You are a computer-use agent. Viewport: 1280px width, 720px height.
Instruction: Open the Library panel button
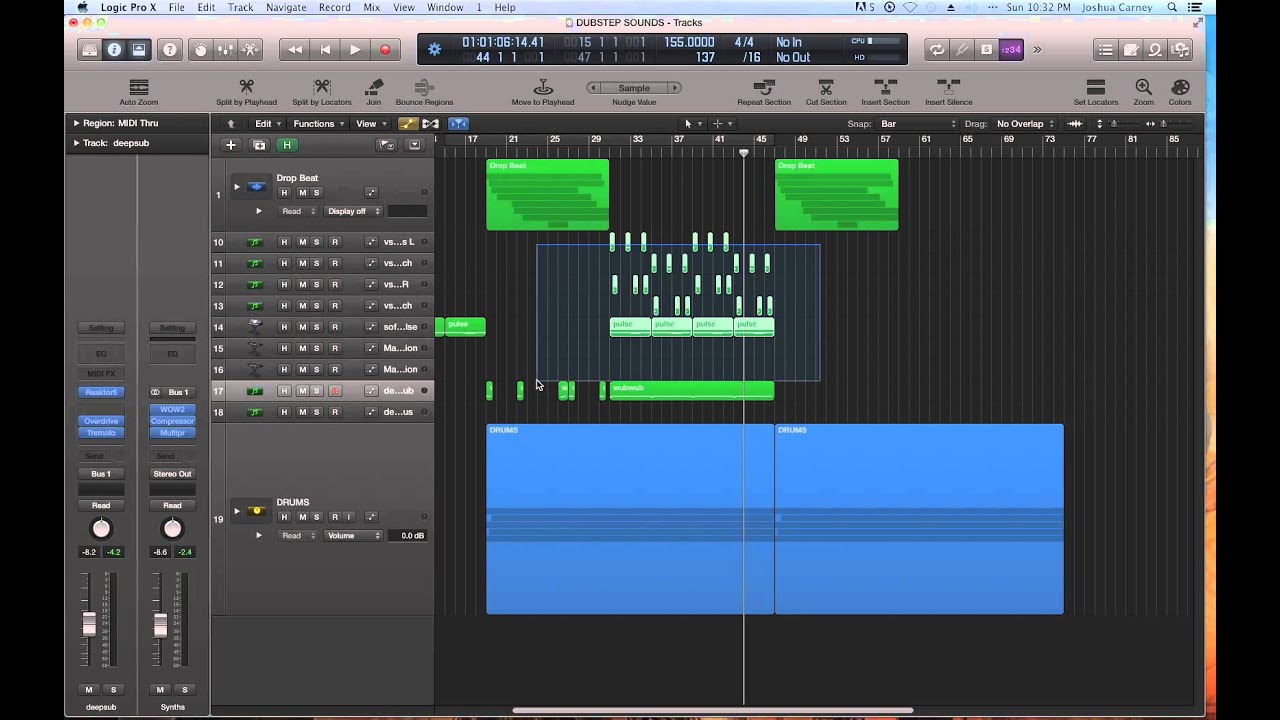pos(90,49)
